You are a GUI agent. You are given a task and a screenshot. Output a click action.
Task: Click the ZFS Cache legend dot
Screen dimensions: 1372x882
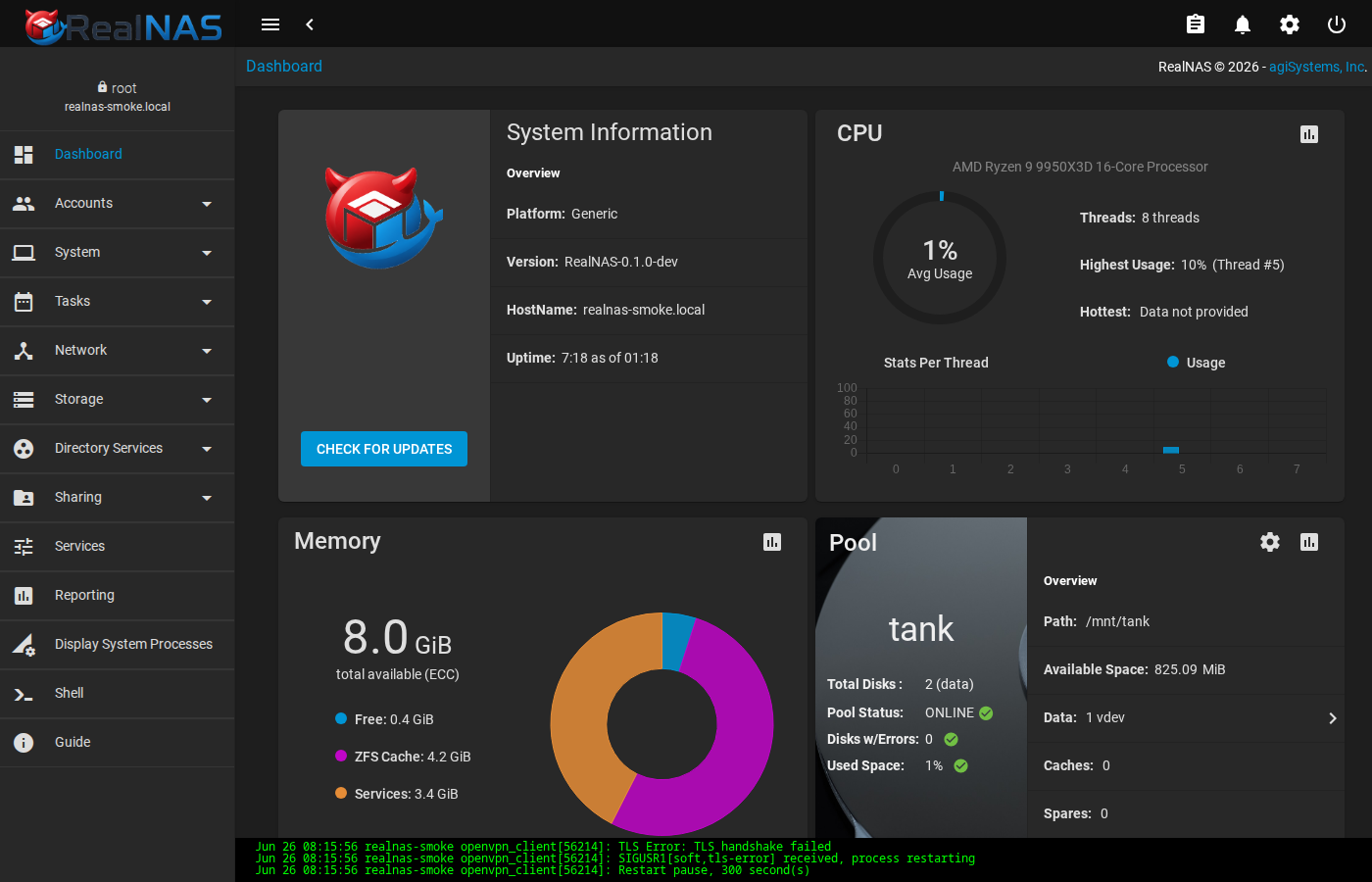[341, 756]
